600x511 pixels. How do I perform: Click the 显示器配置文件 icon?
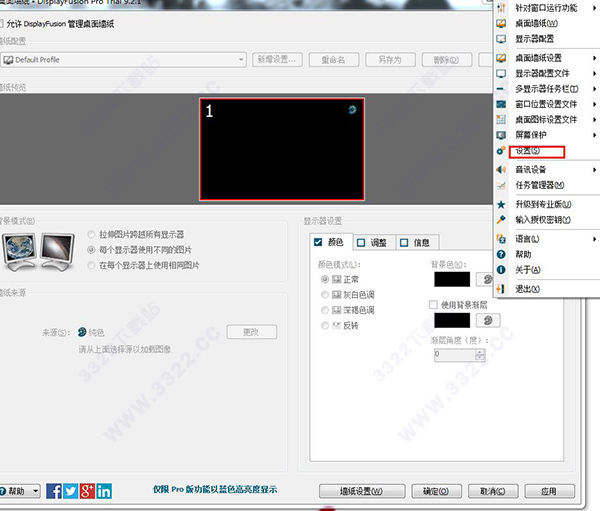(501, 73)
